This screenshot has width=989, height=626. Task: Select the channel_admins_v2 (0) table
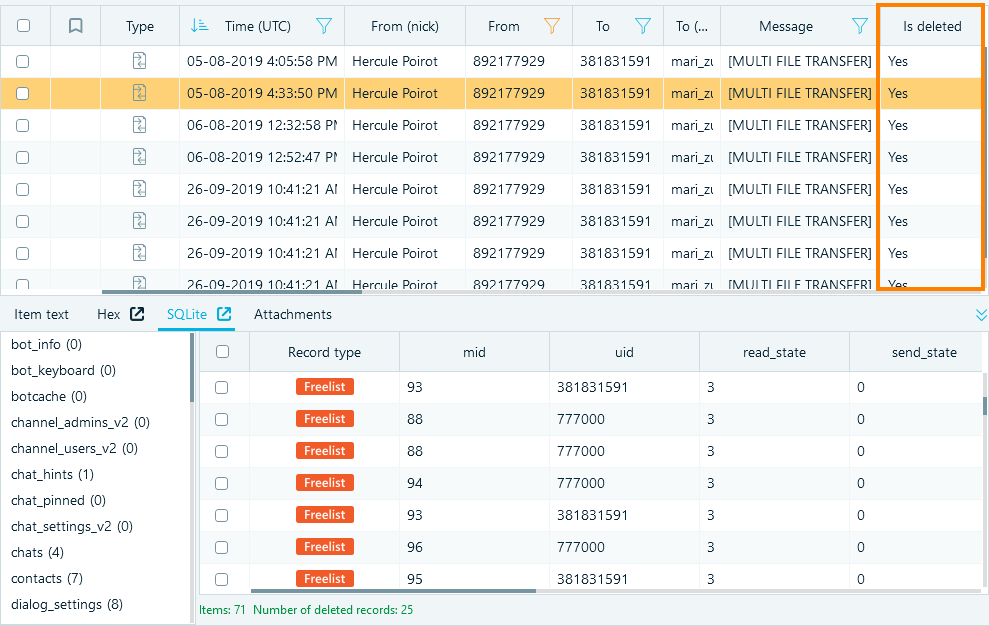[x=81, y=422]
